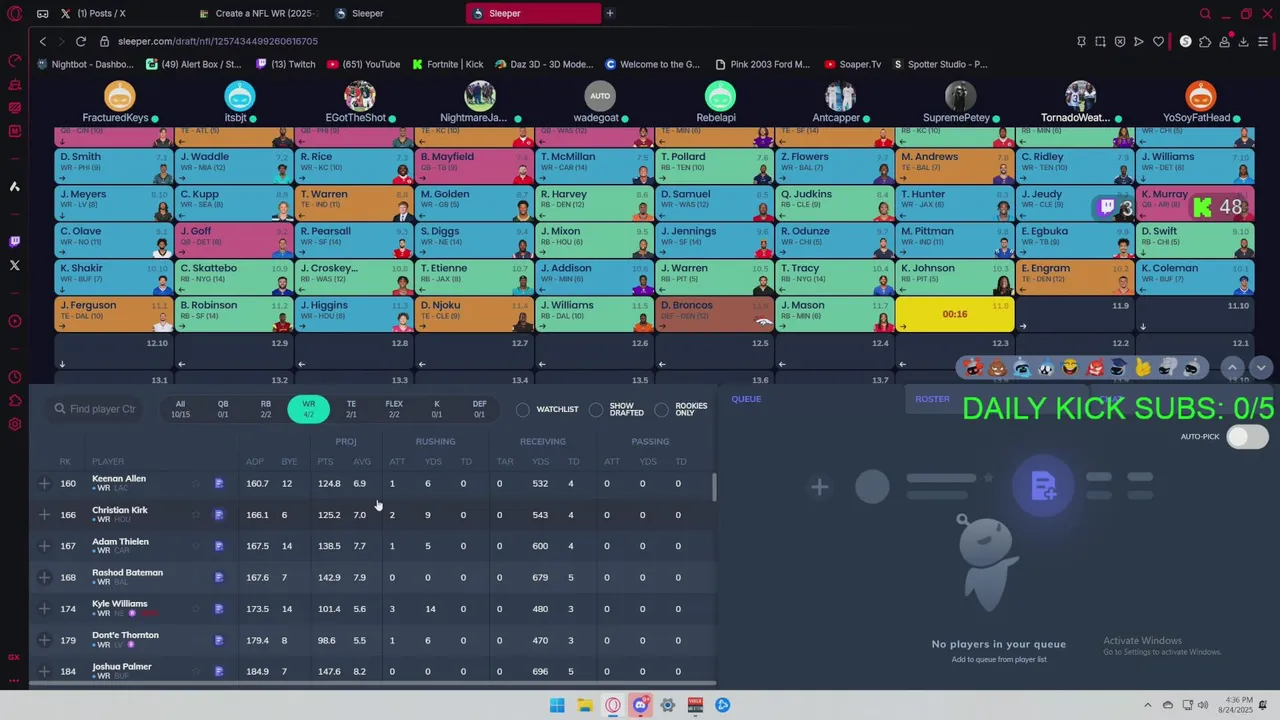Switch to the Roster panel tab
1280x720 pixels.
point(932,399)
